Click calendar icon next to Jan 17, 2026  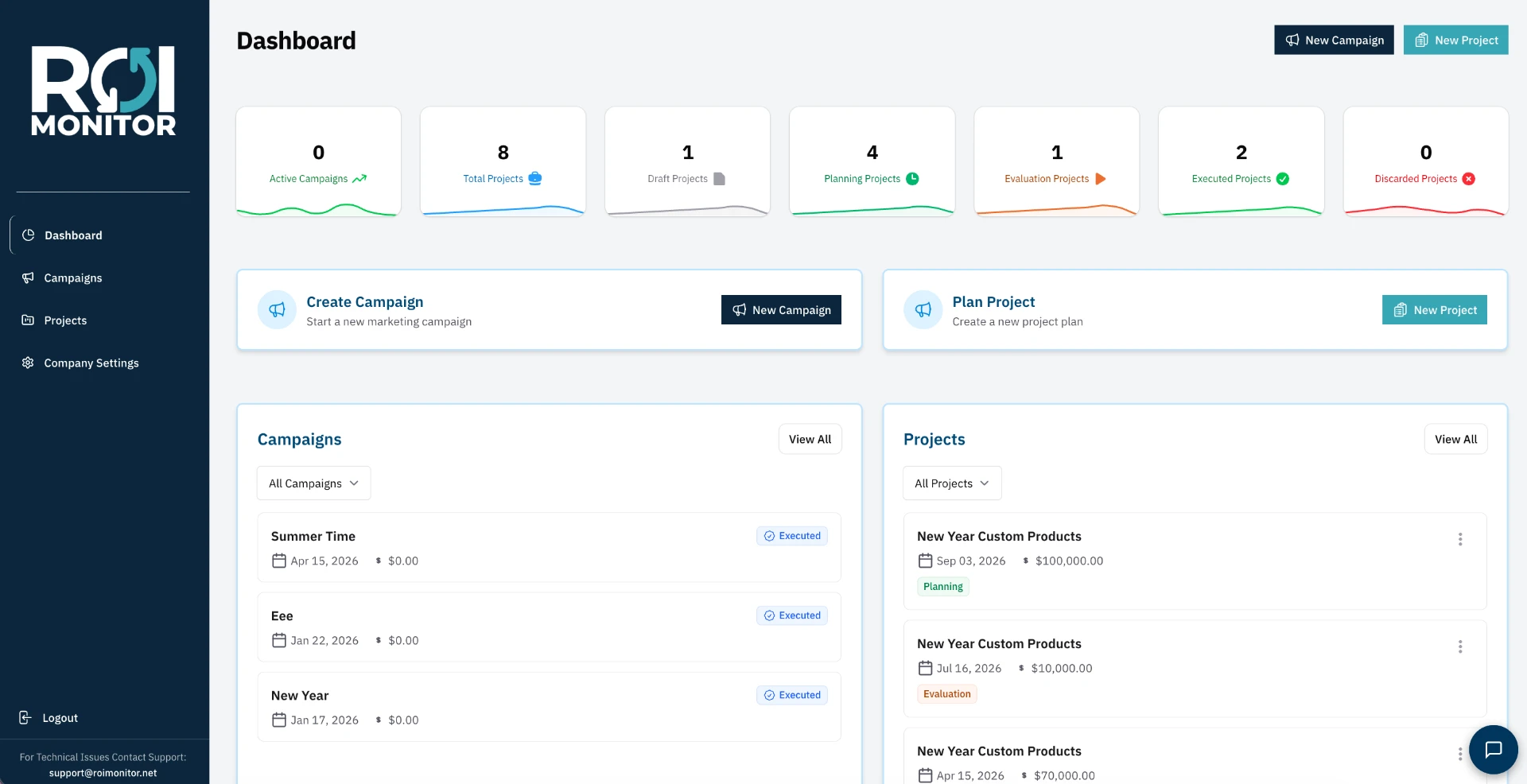[279, 720]
